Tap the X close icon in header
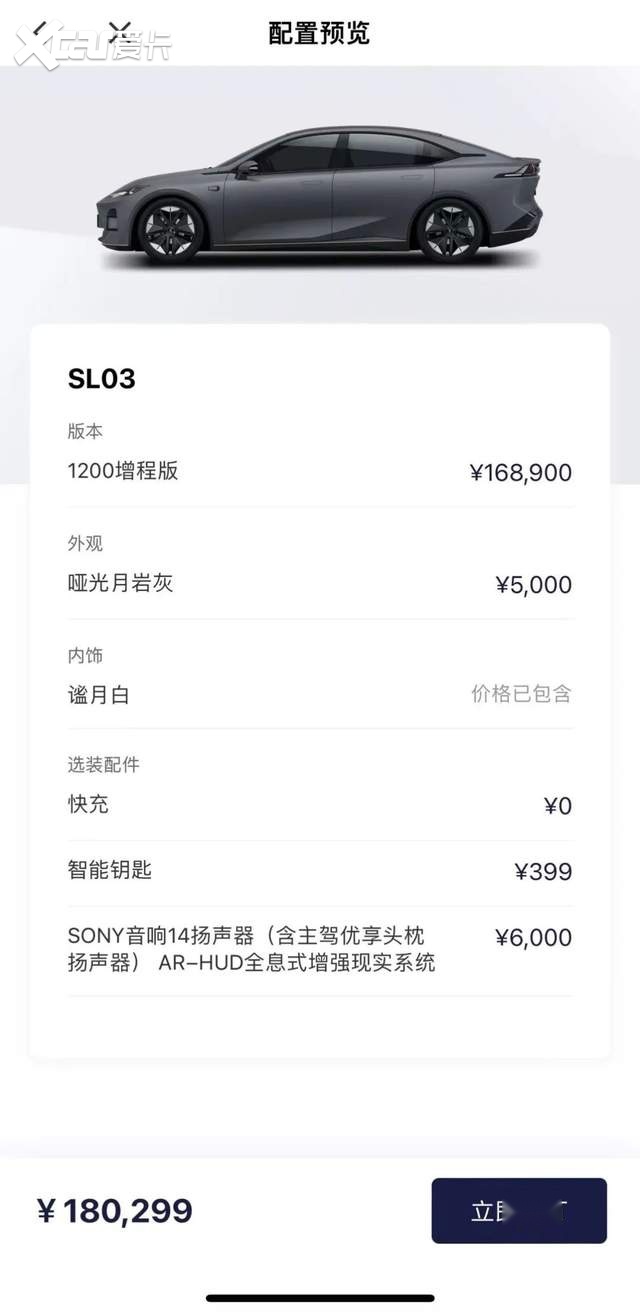 click(119, 32)
